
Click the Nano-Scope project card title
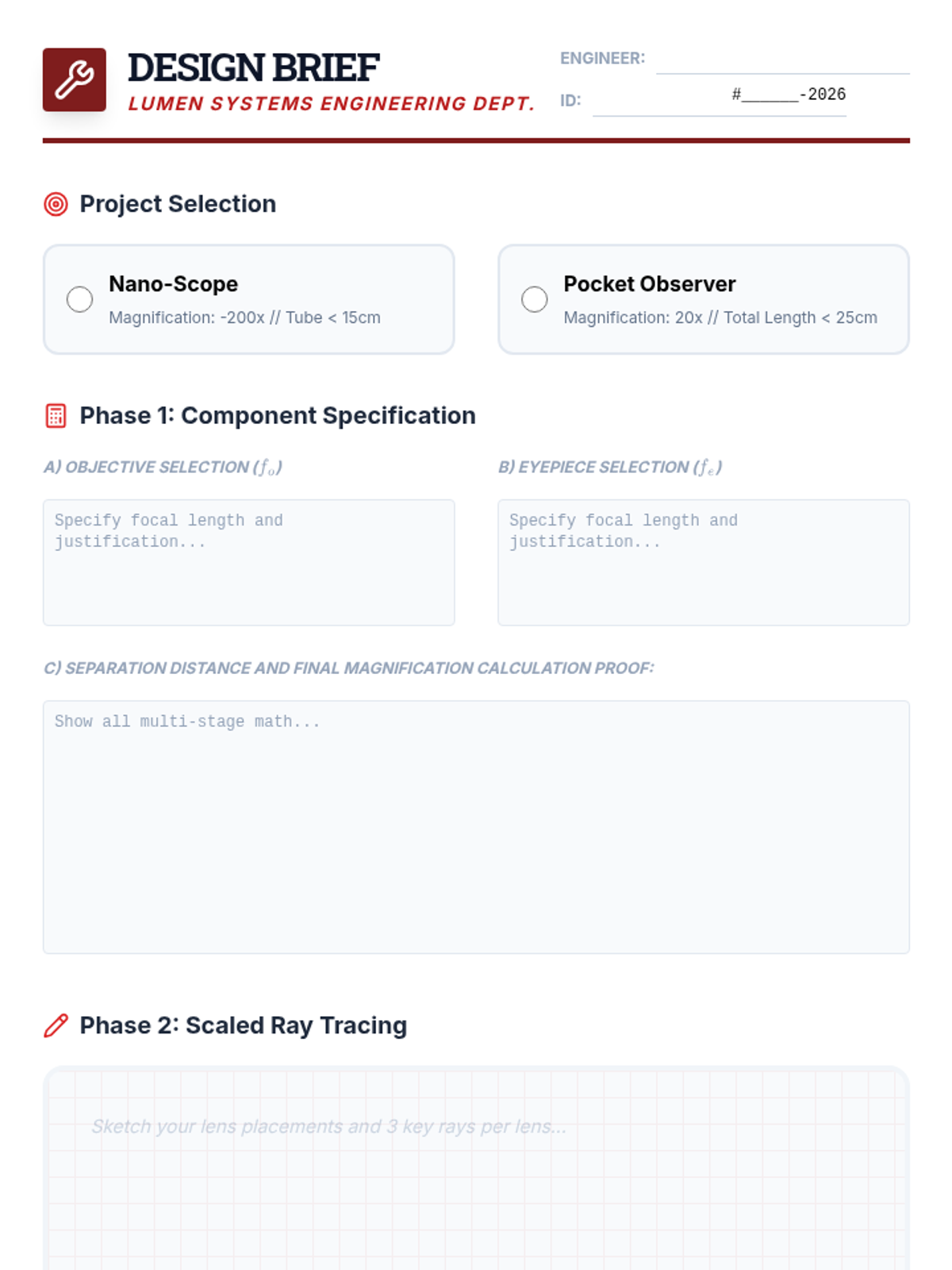[x=173, y=284]
